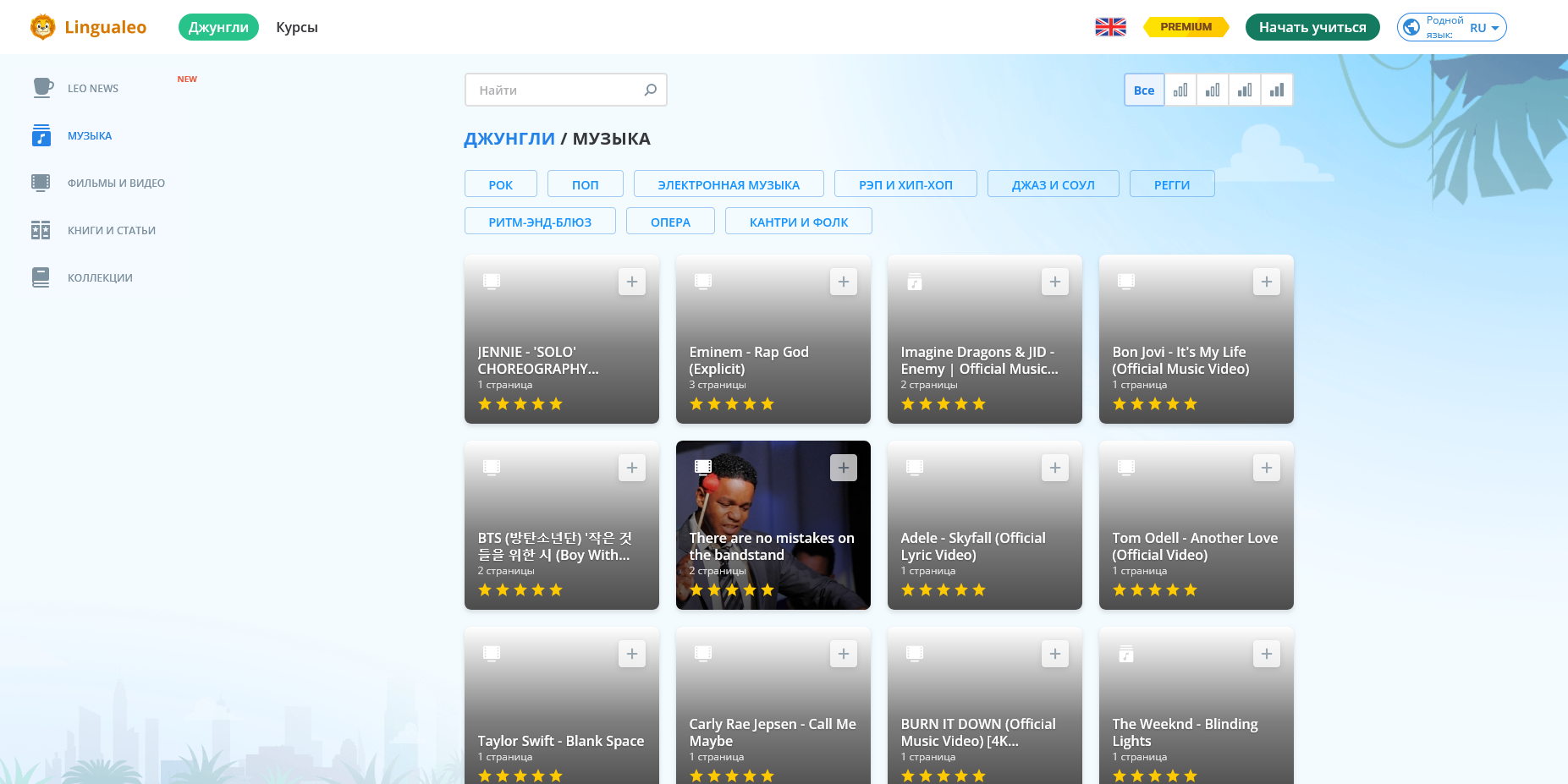Select the ОПЕРА genre
Image resolution: width=1568 pixels, height=784 pixels.
[670, 222]
